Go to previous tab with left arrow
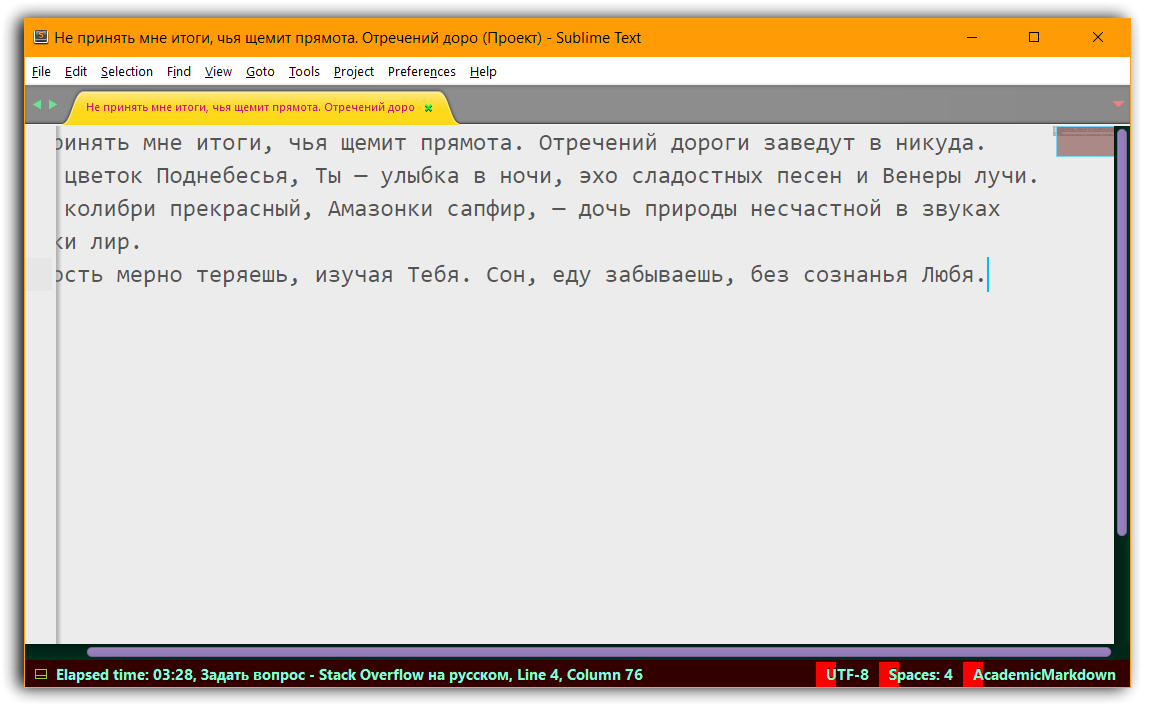1149x706 pixels. coord(37,105)
